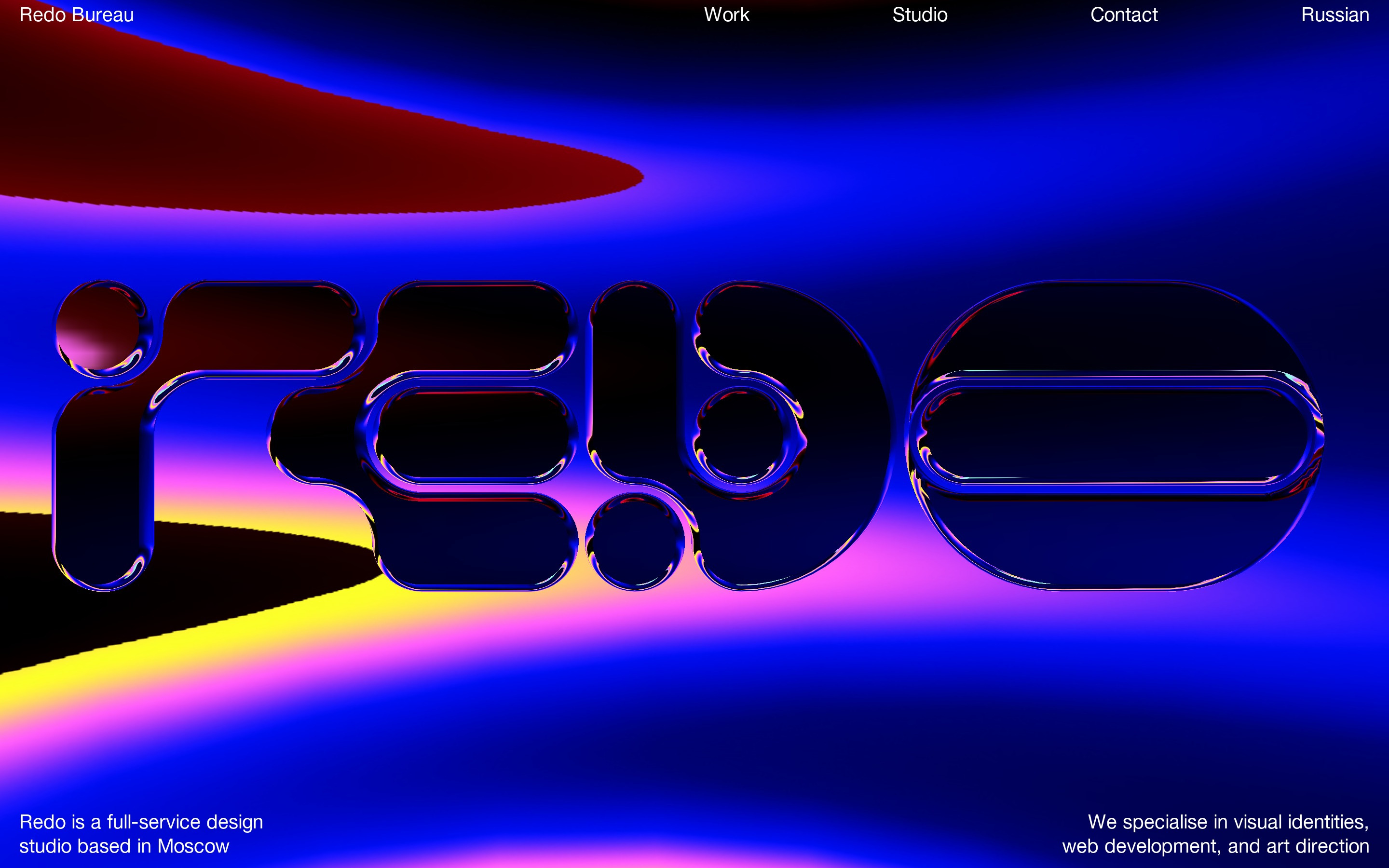Click the tall vertical stem under the sphere
This screenshot has height=868, width=1389.
[103, 488]
